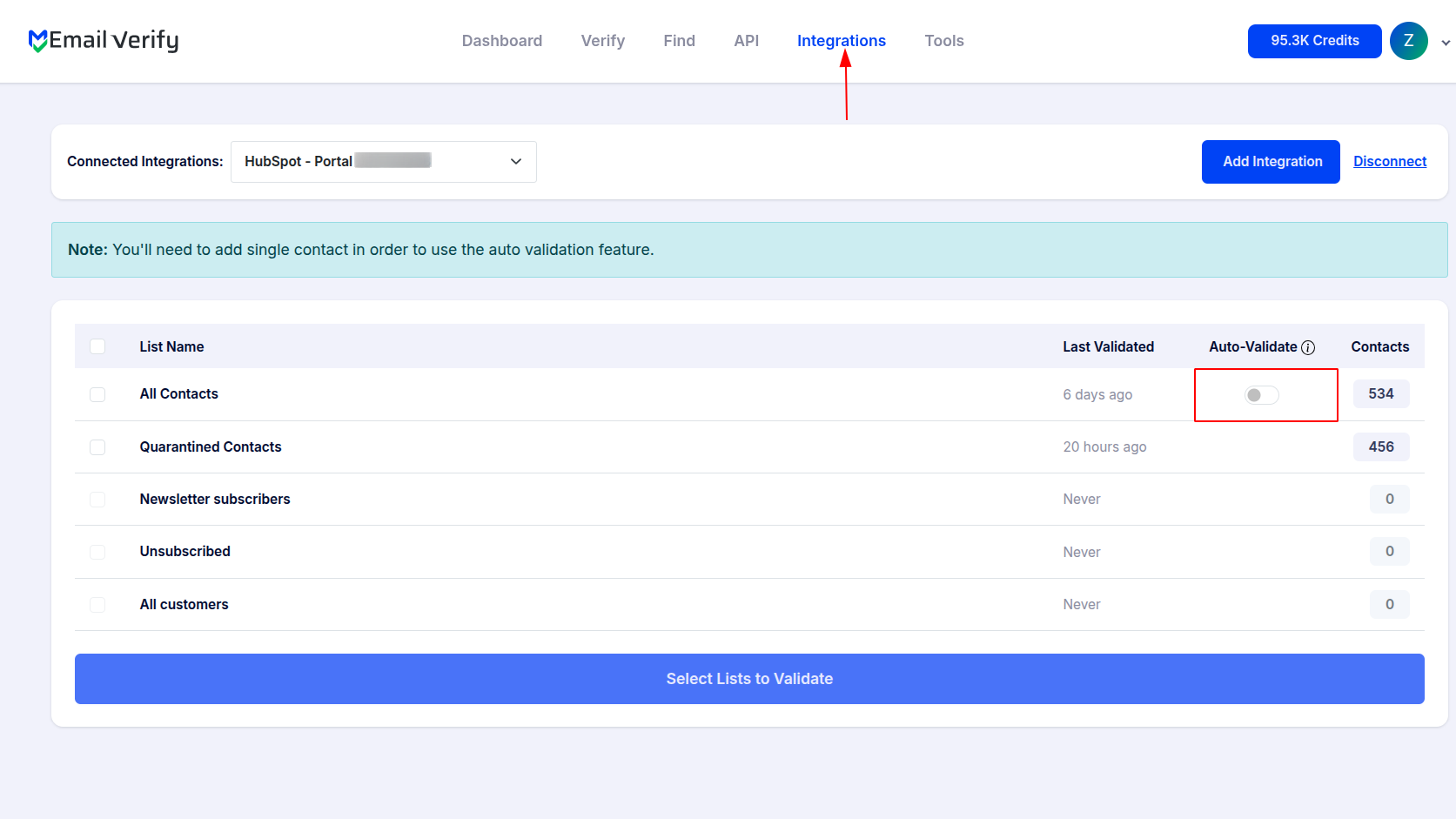Click the Auto-Validate info icon
Image resolution: width=1456 pixels, height=819 pixels.
(x=1309, y=346)
